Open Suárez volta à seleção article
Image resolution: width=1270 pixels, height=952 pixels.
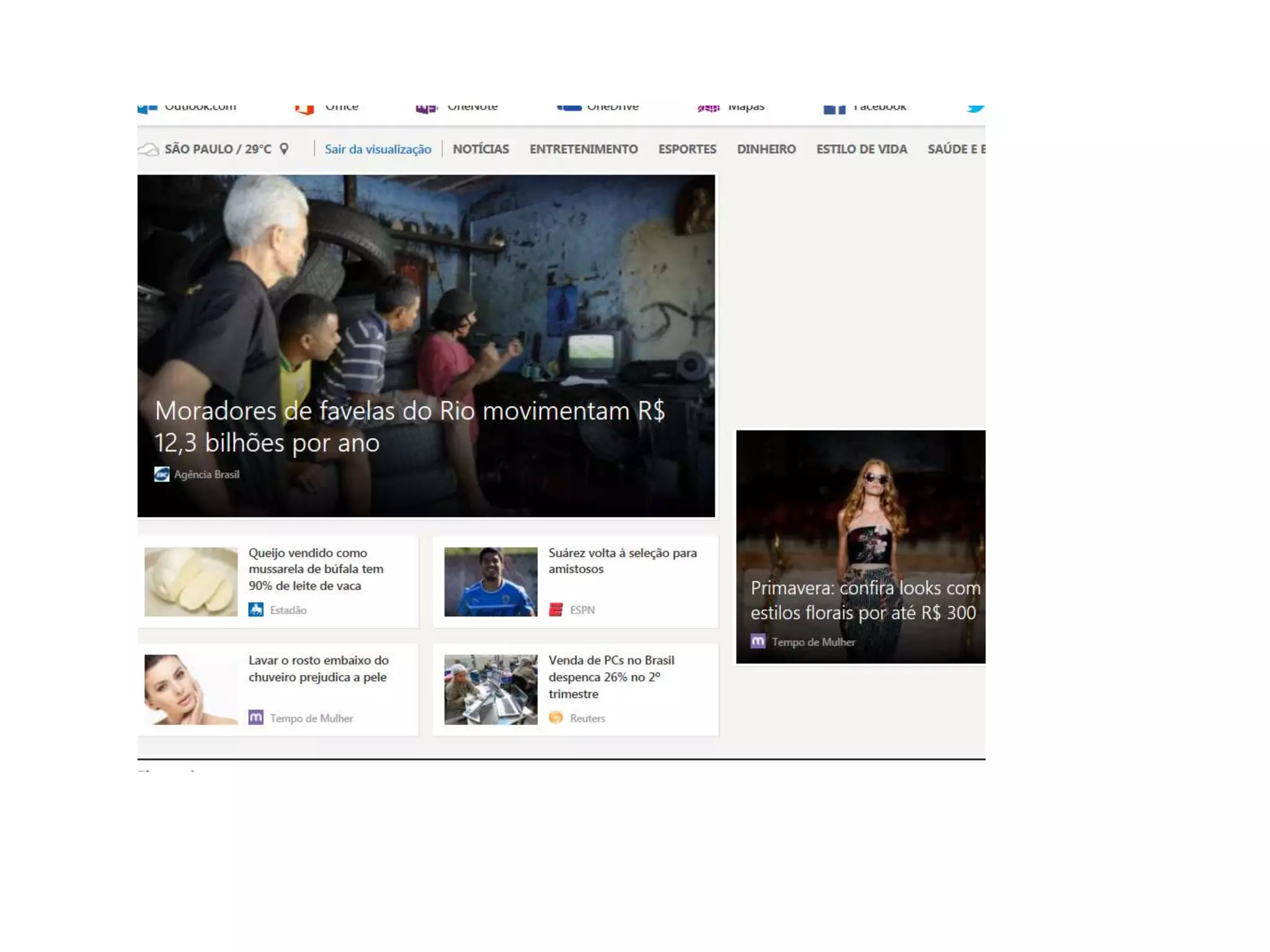[622, 560]
